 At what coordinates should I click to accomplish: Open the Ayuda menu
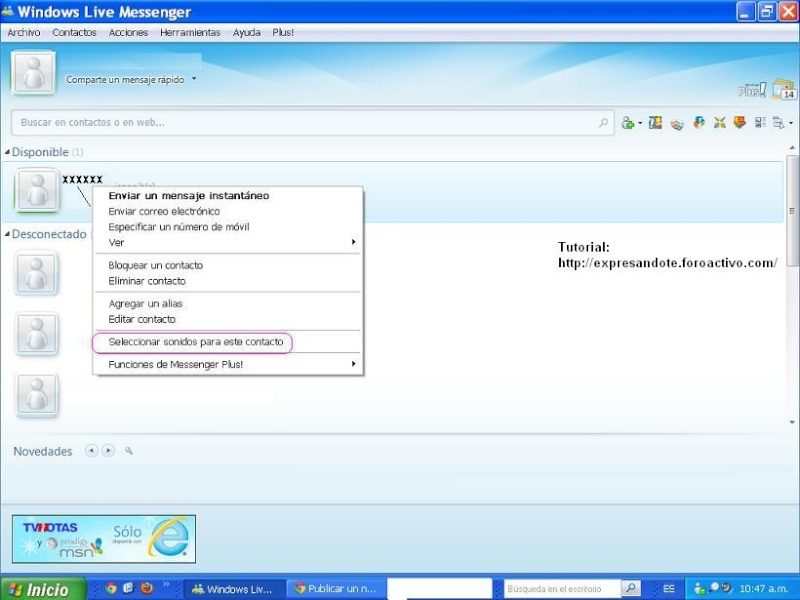pos(246,33)
